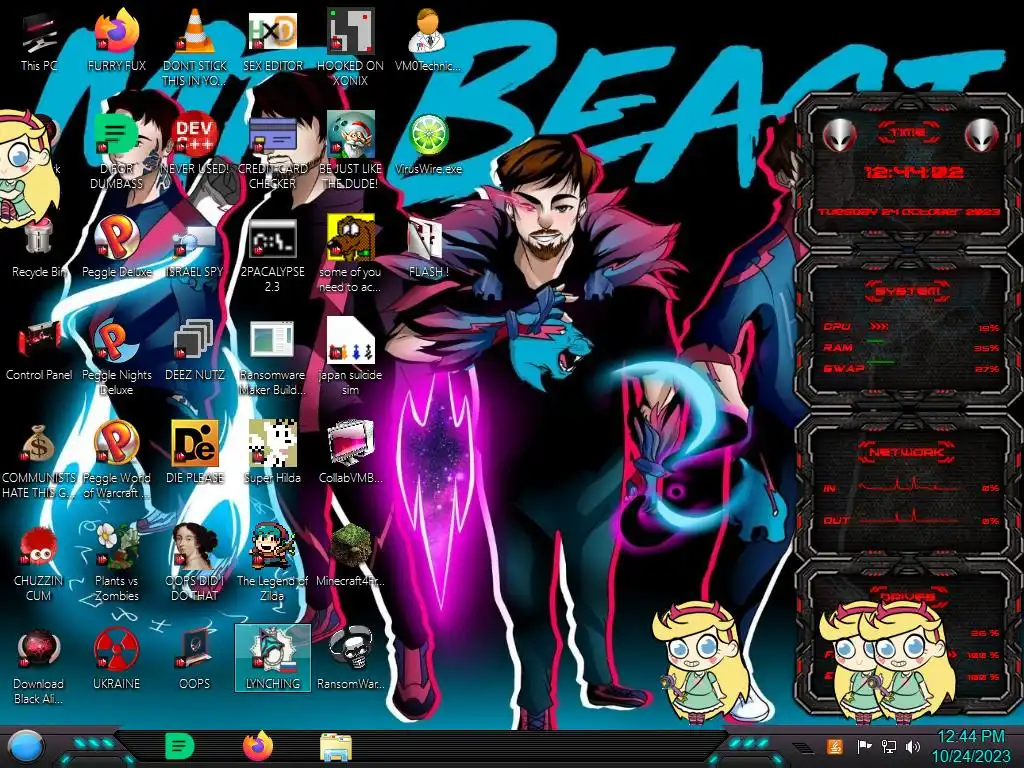Image resolution: width=1024 pixels, height=768 pixels.
Task: Open the green D FOR DUMBASS icon
Action: pyautogui.click(x=117, y=135)
